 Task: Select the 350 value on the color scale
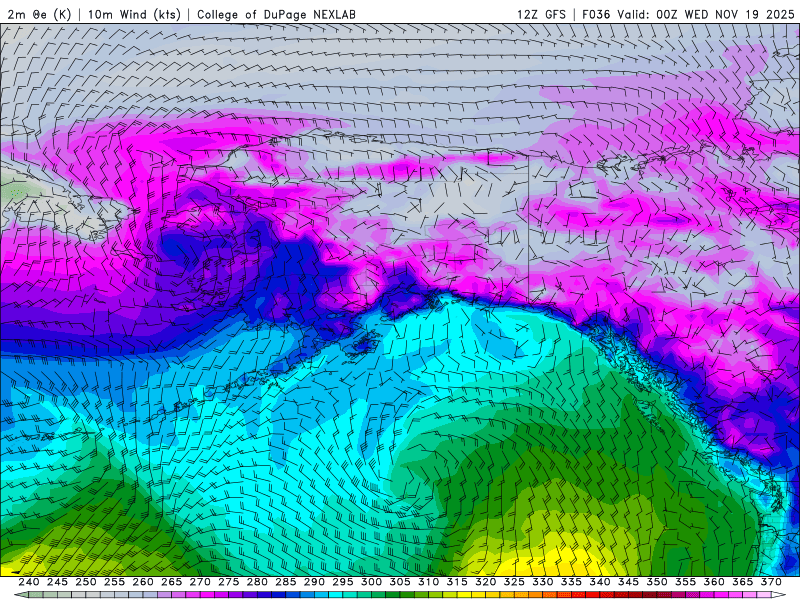(657, 582)
